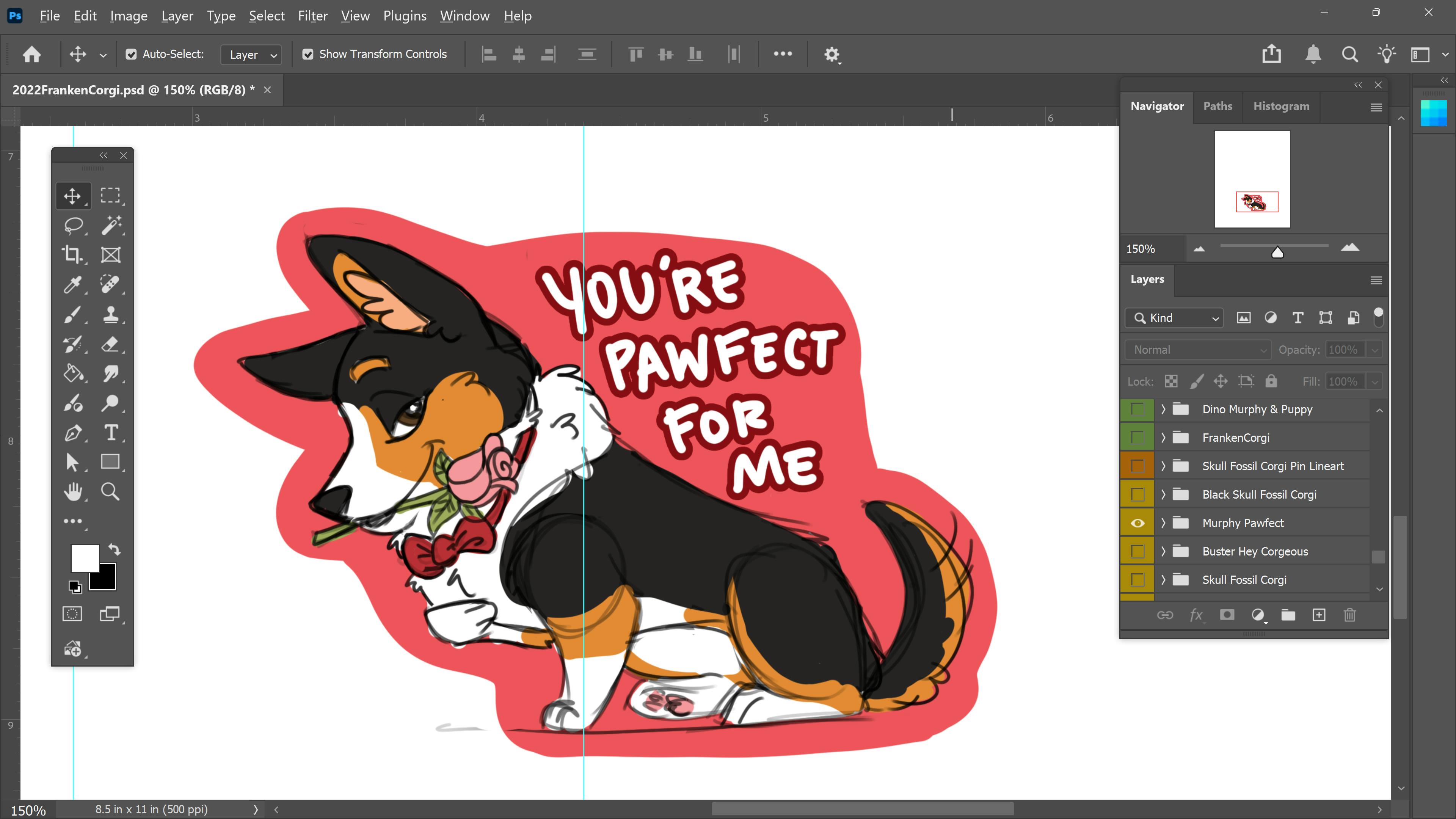The image size is (1456, 819).
Task: Expand the FrankenCorgi layer group
Action: [x=1163, y=438]
